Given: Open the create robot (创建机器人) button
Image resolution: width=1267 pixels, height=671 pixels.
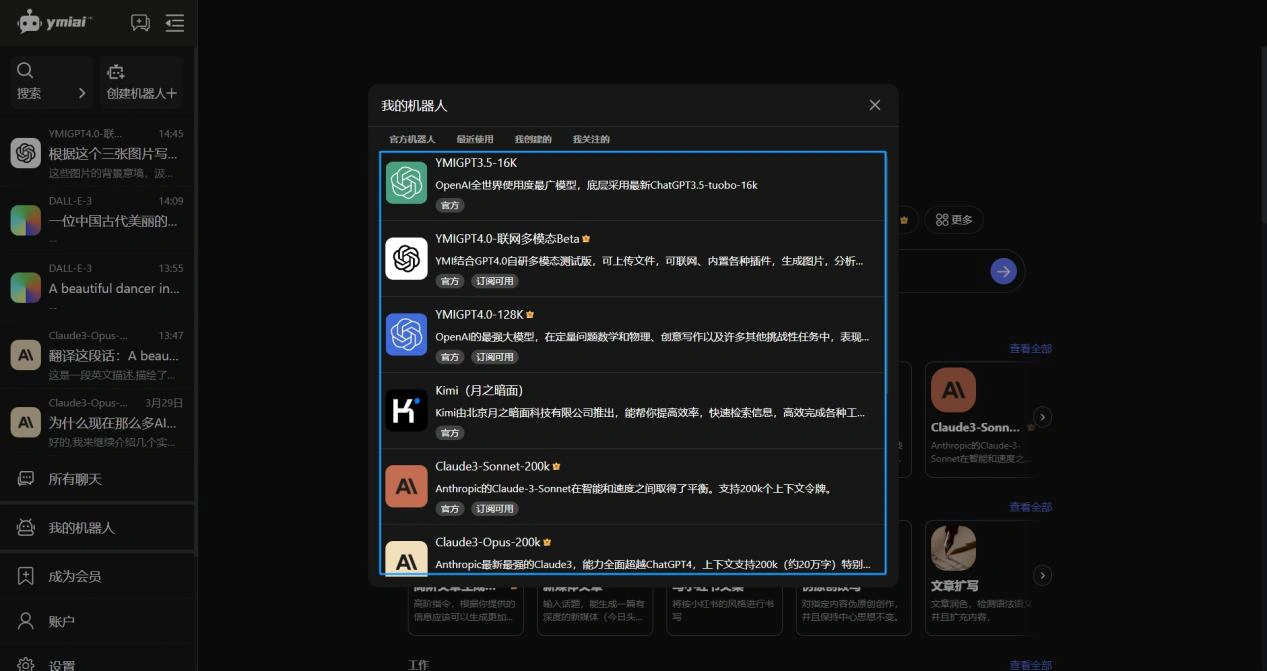Looking at the screenshot, I should coord(141,82).
